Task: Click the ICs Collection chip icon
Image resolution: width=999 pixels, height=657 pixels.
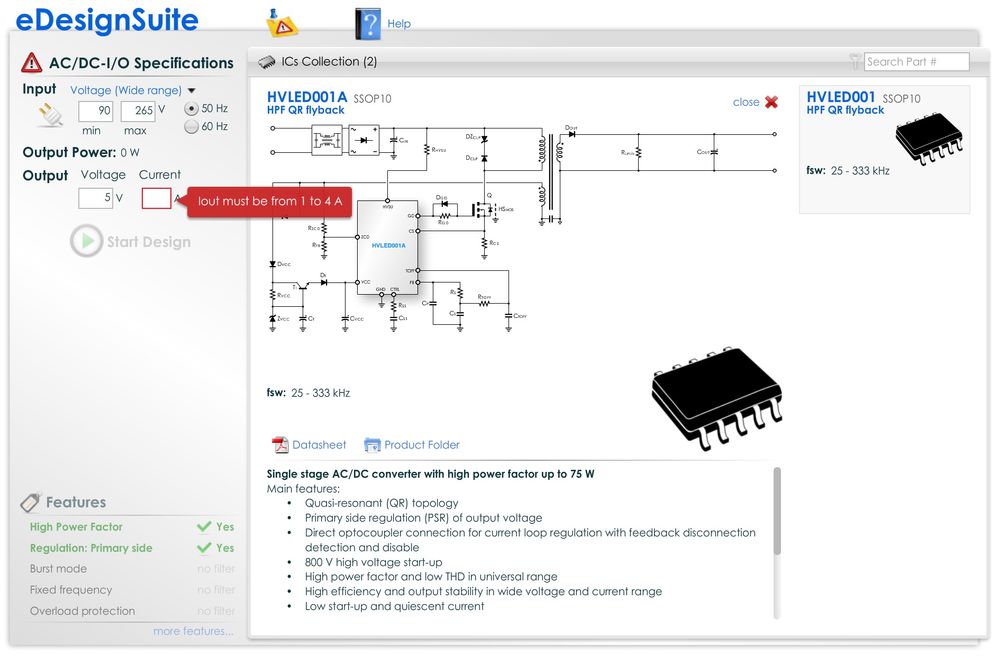Action: 266,62
